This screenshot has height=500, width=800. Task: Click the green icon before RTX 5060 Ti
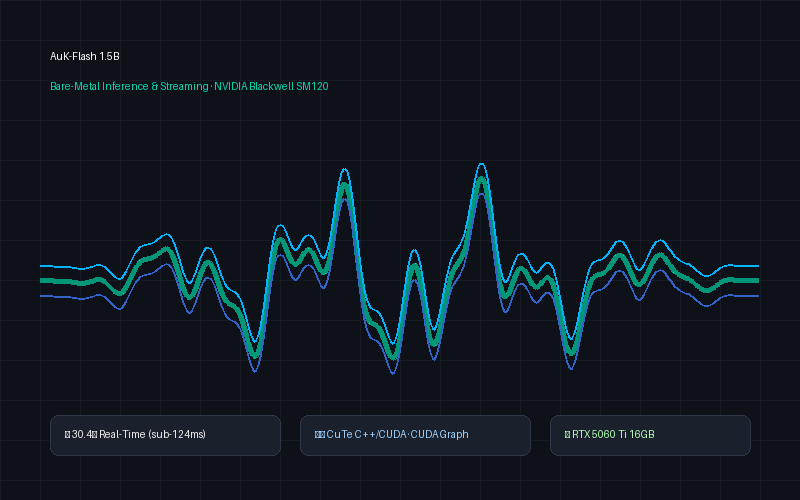(x=567, y=435)
